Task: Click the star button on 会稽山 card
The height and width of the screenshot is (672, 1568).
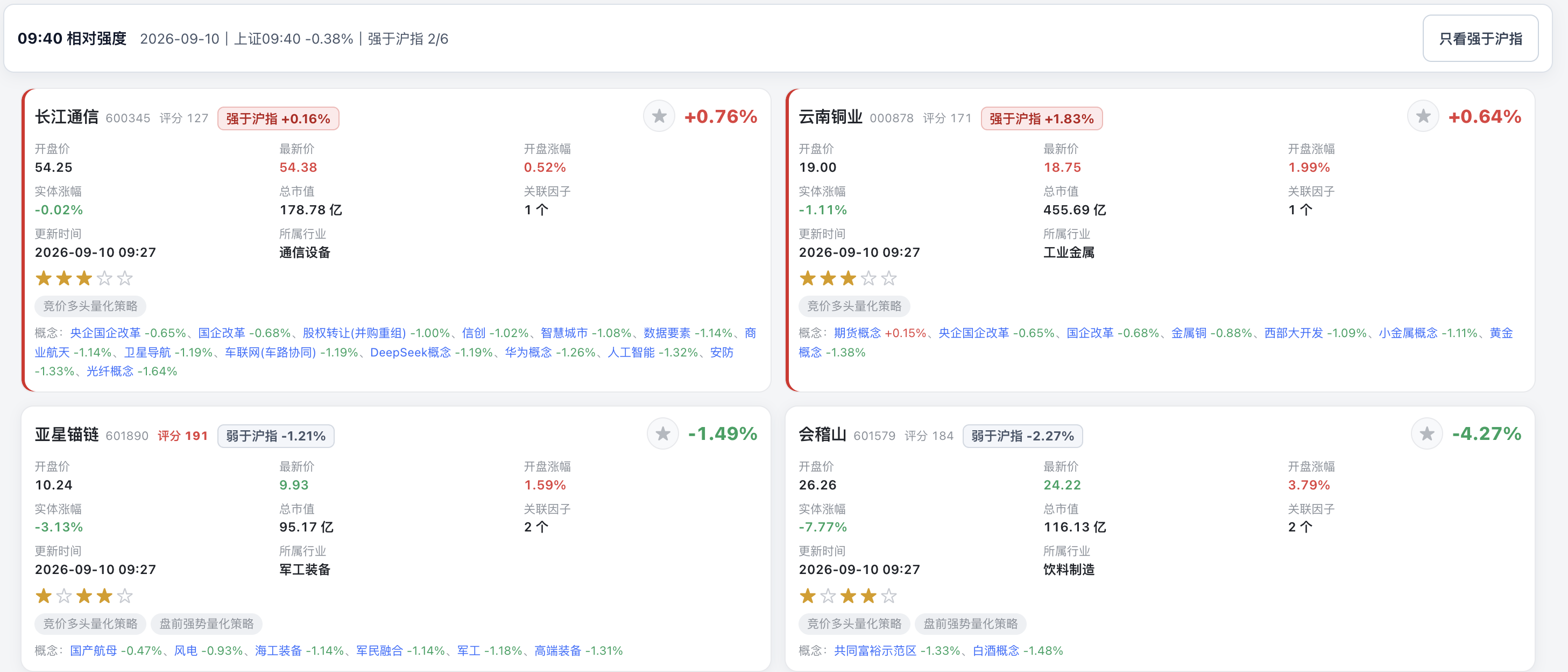Action: point(1427,434)
